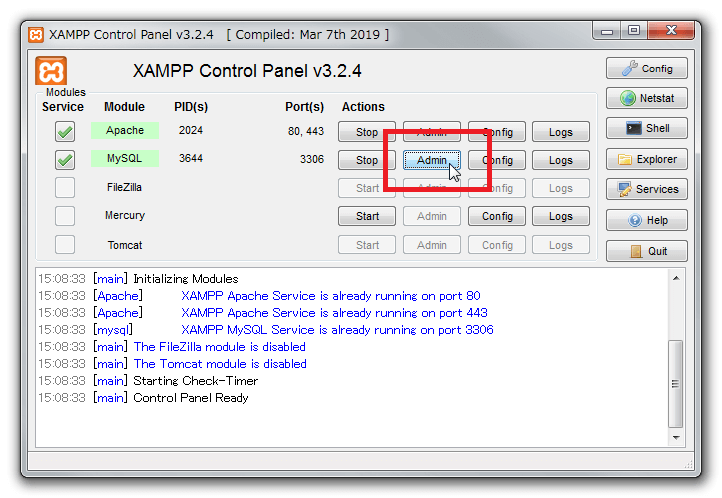Open MySQL Admin page
The width and height of the screenshot is (722, 498).
tap(432, 160)
